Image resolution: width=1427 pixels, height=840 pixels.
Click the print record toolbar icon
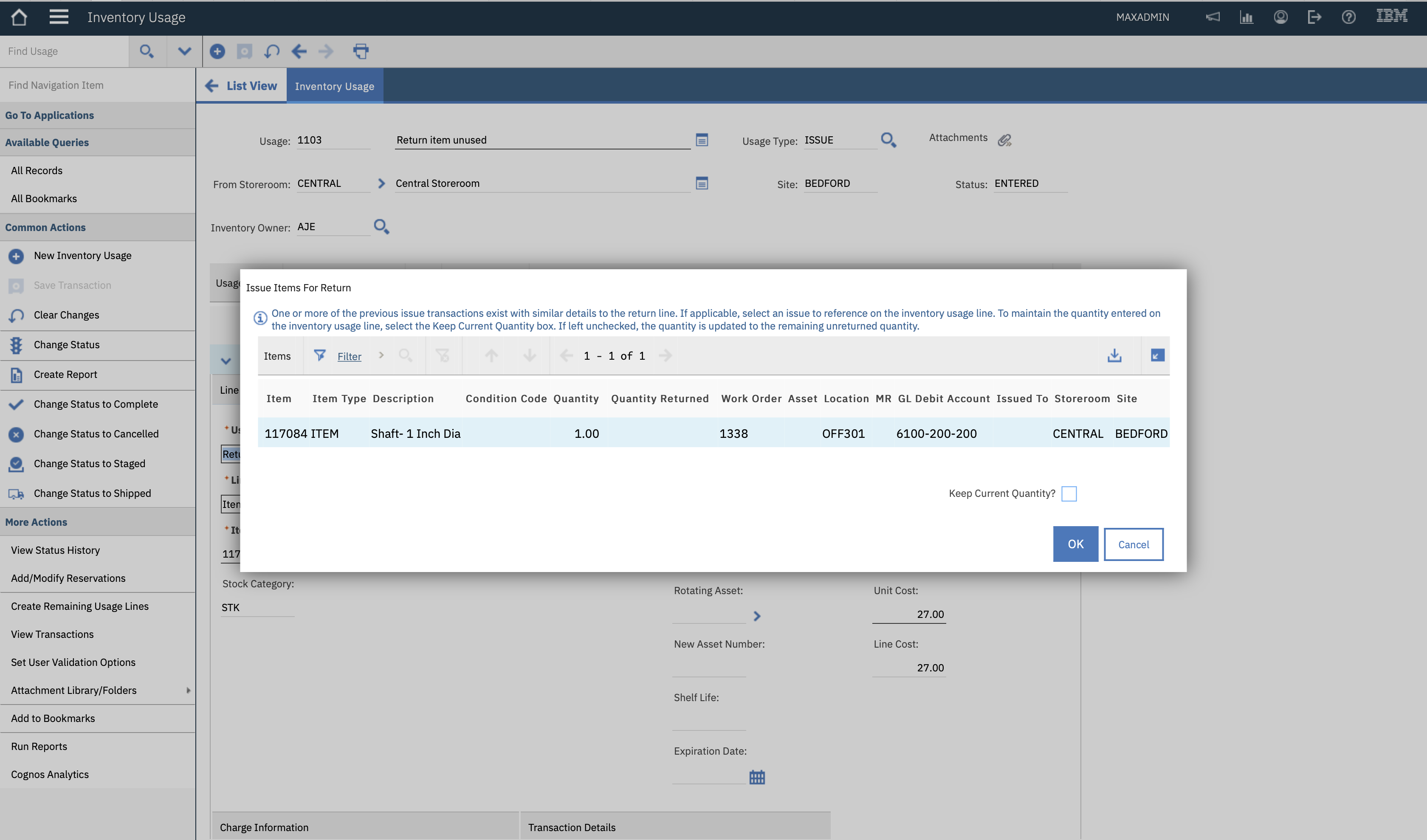point(361,51)
